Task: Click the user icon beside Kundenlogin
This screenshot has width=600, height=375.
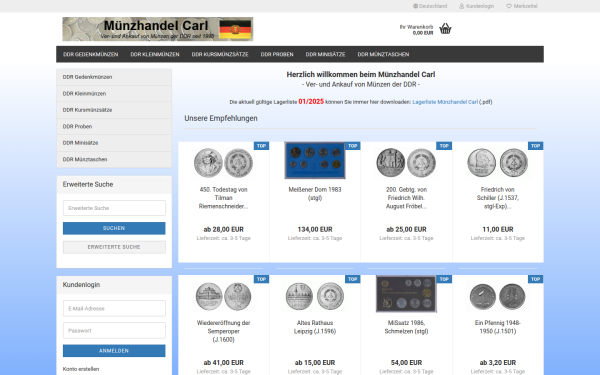Action: coord(461,6)
